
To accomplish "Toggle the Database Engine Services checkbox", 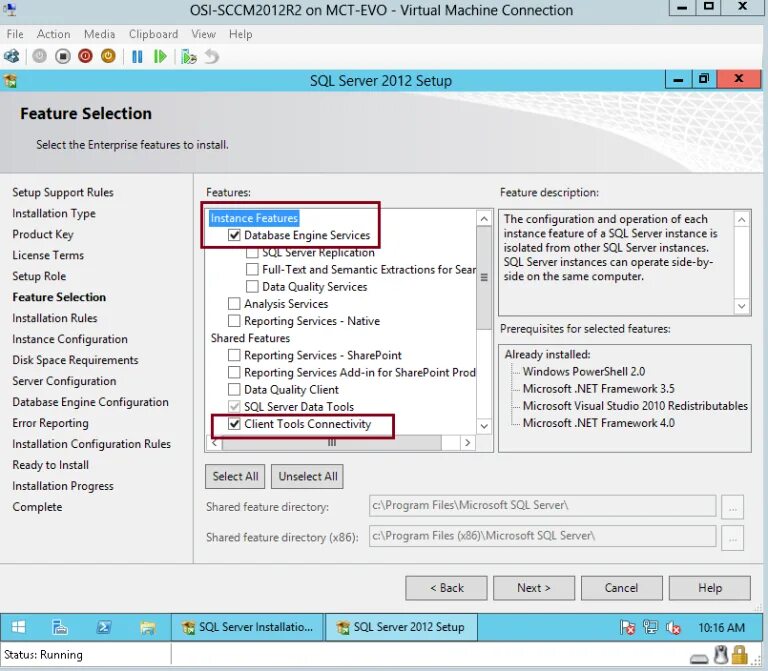I will point(234,235).
